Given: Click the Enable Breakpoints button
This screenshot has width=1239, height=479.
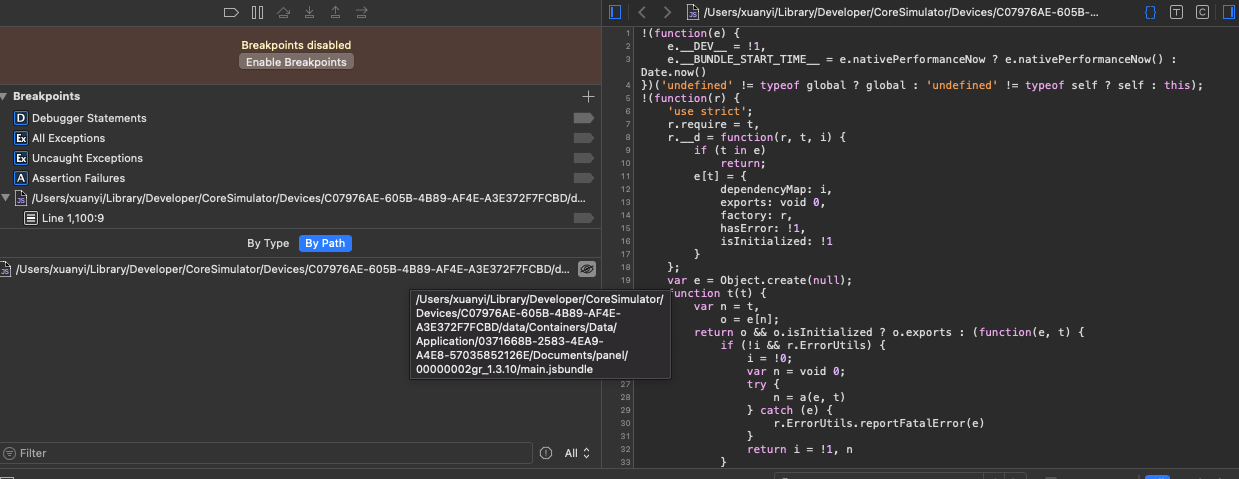Looking at the screenshot, I should 296,62.
